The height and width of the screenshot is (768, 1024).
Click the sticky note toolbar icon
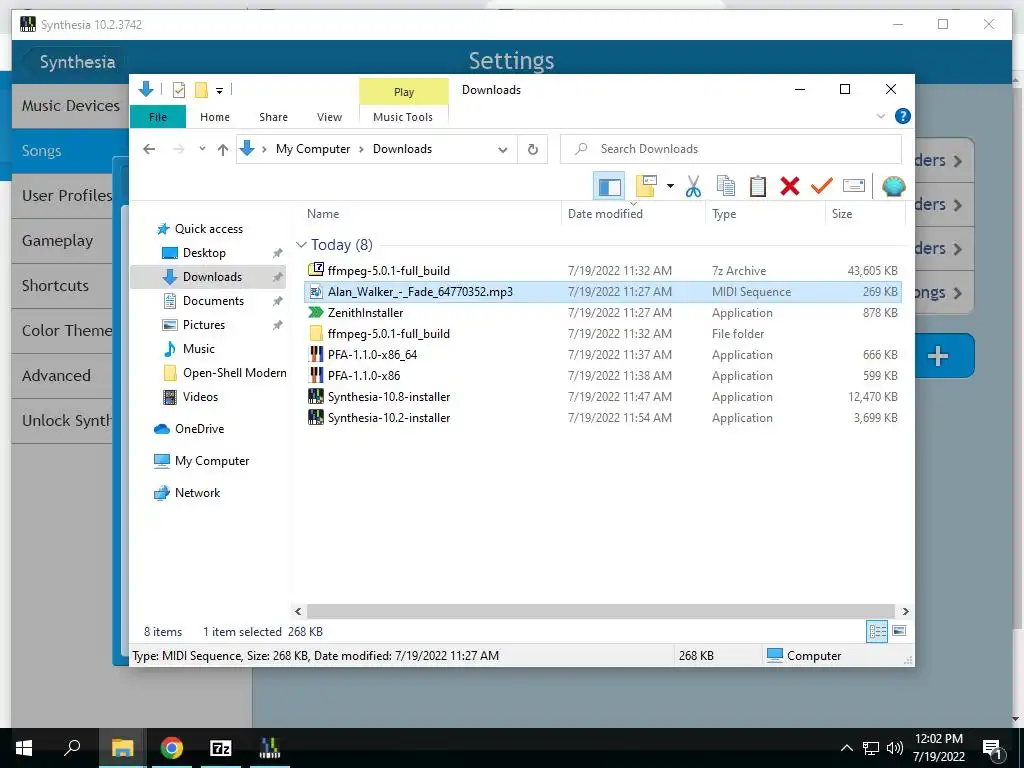coord(646,186)
